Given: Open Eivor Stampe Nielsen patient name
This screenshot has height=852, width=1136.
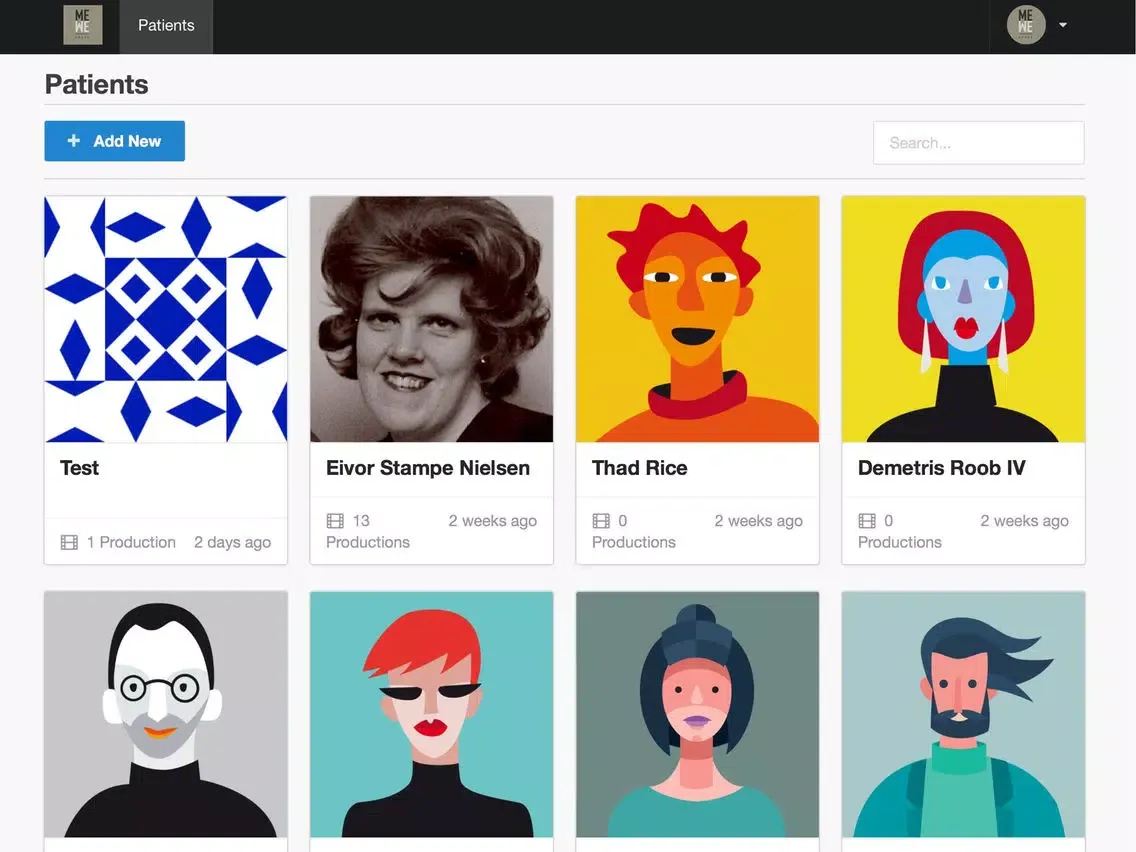Looking at the screenshot, I should tap(428, 468).
